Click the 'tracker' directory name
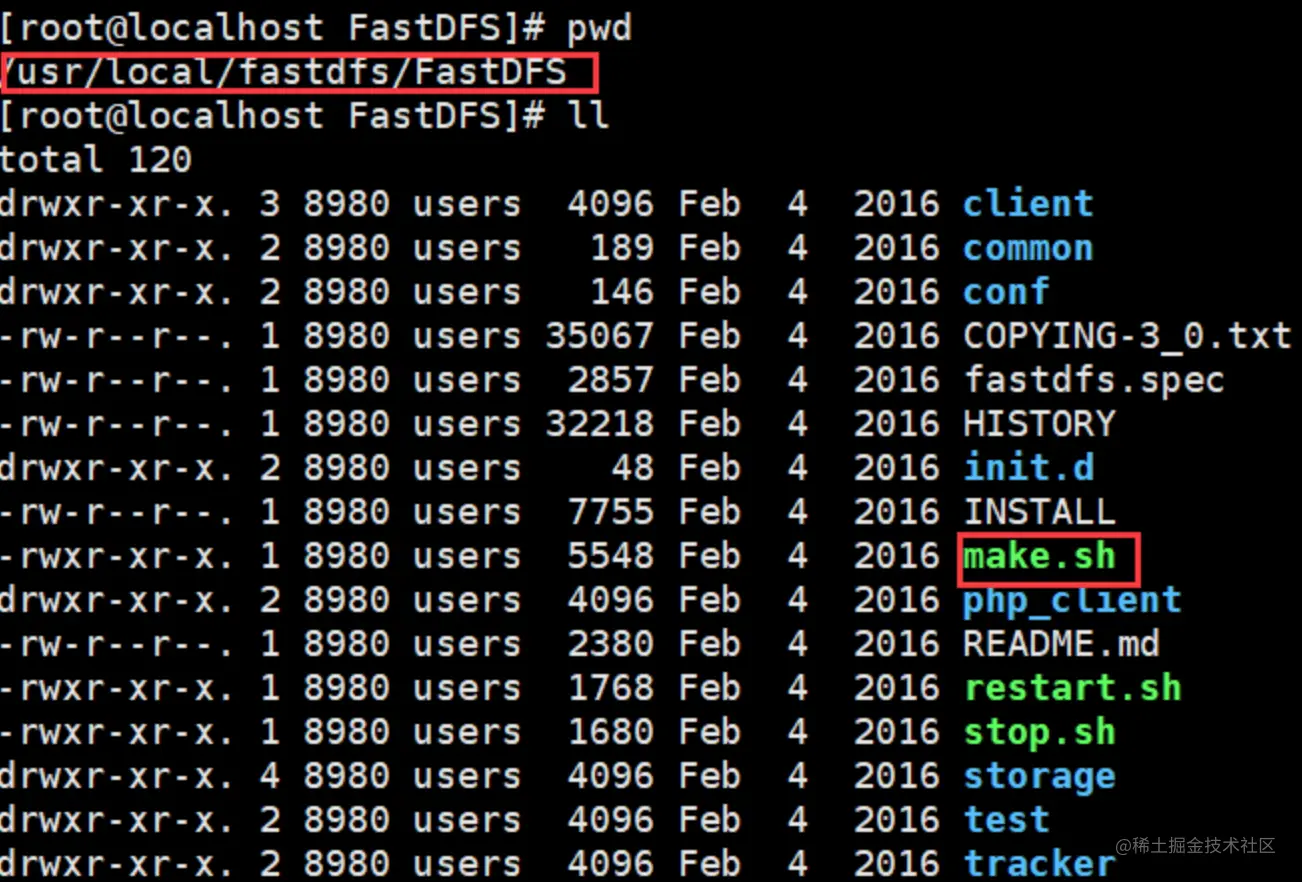 (x=1039, y=864)
